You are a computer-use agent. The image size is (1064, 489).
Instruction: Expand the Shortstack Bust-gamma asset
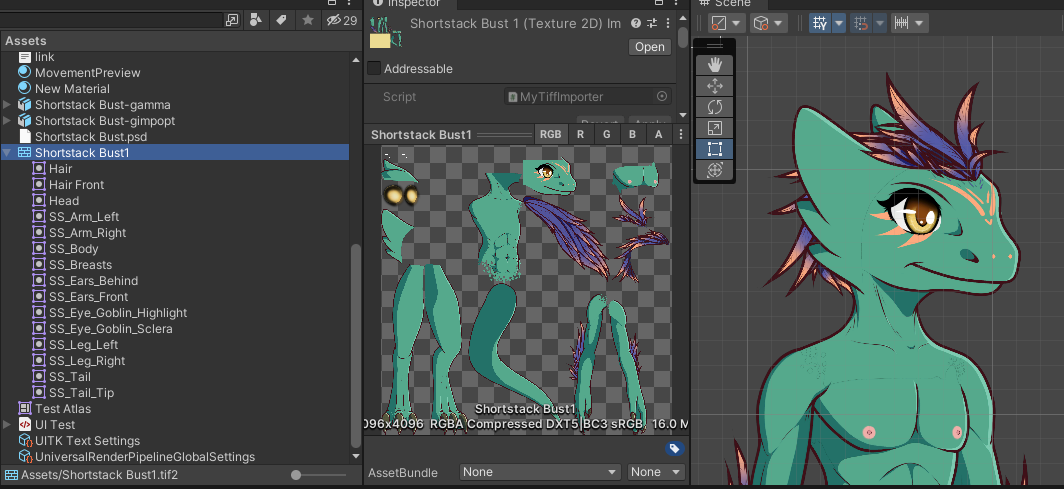pyautogui.click(x=8, y=105)
